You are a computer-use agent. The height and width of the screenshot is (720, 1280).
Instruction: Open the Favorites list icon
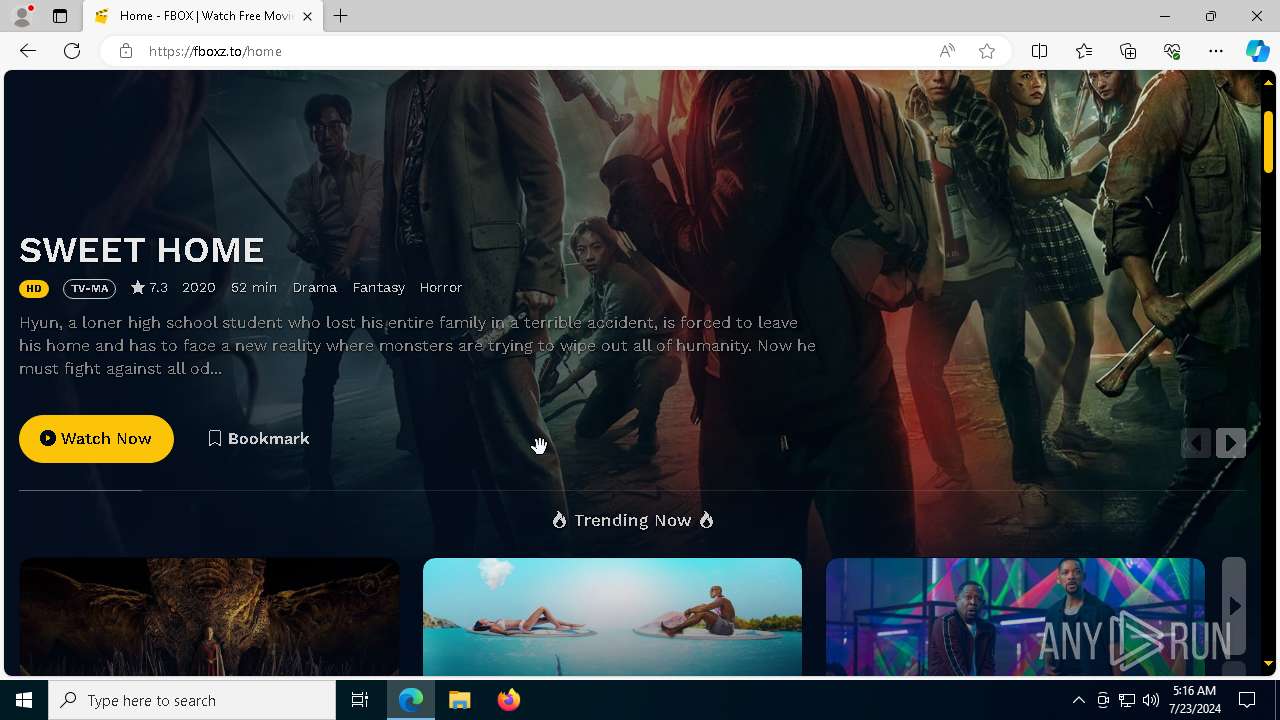pyautogui.click(x=1084, y=51)
